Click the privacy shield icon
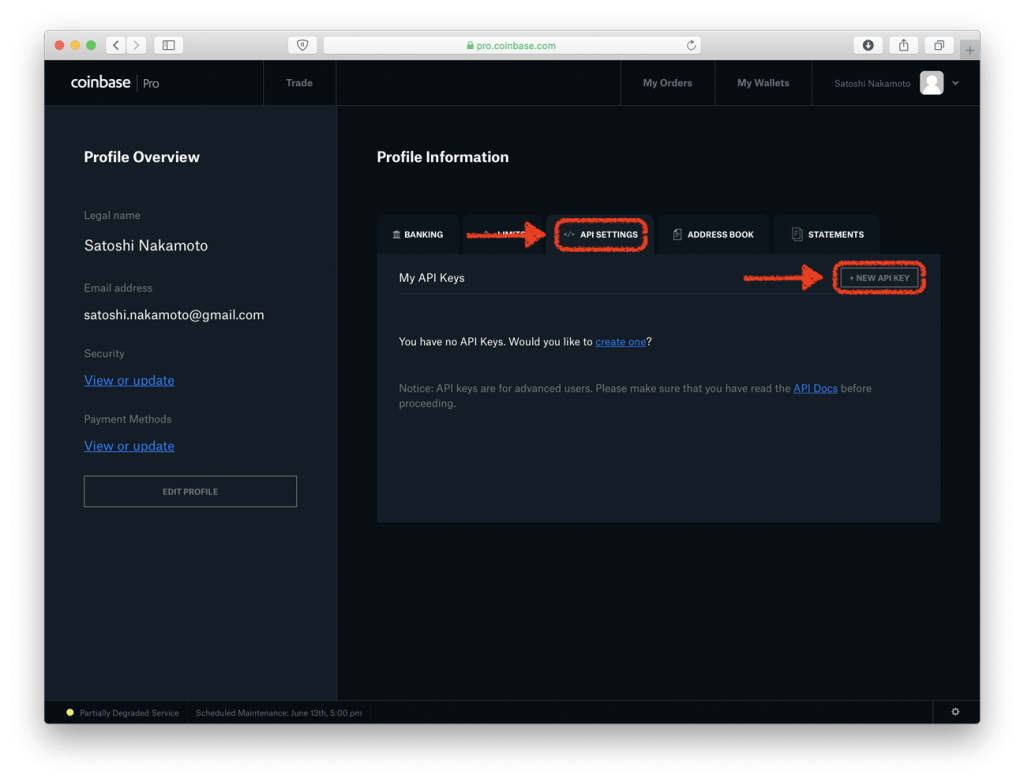Screen dimensions: 1024x782 [302, 45]
